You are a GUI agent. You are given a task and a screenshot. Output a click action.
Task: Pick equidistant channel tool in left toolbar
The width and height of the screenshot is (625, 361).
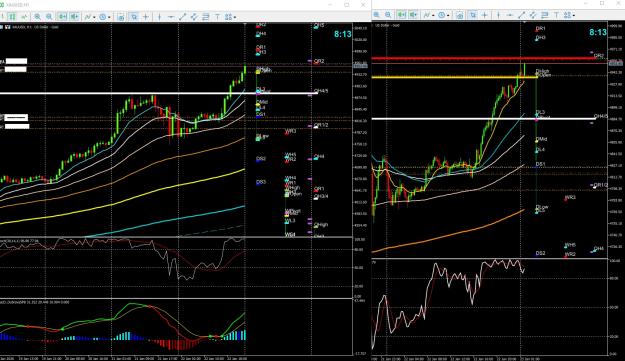point(194,17)
